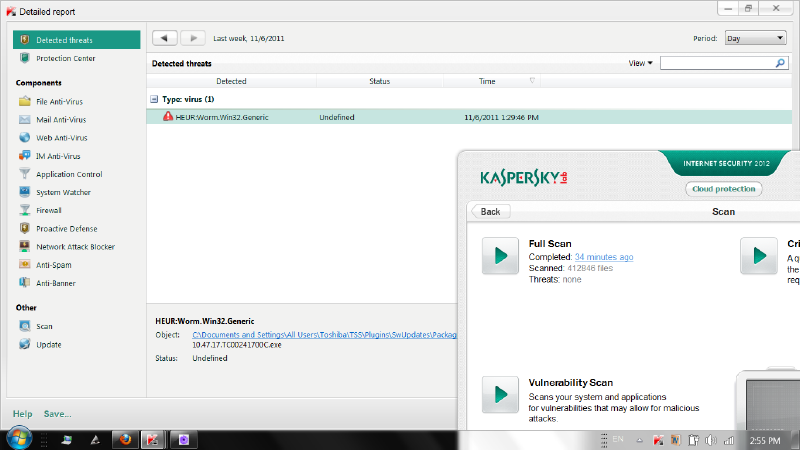Click the volume icon in system tray

[711, 440]
